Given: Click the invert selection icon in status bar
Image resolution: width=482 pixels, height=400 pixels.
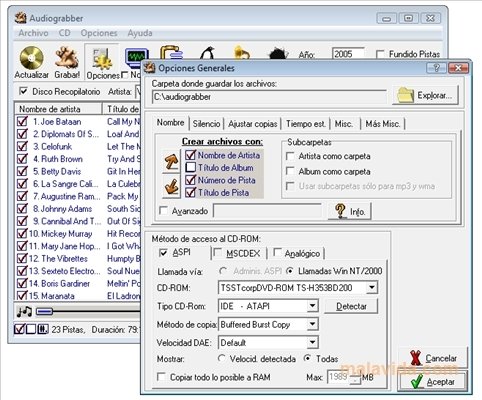Looking at the screenshot, I should pos(43,329).
